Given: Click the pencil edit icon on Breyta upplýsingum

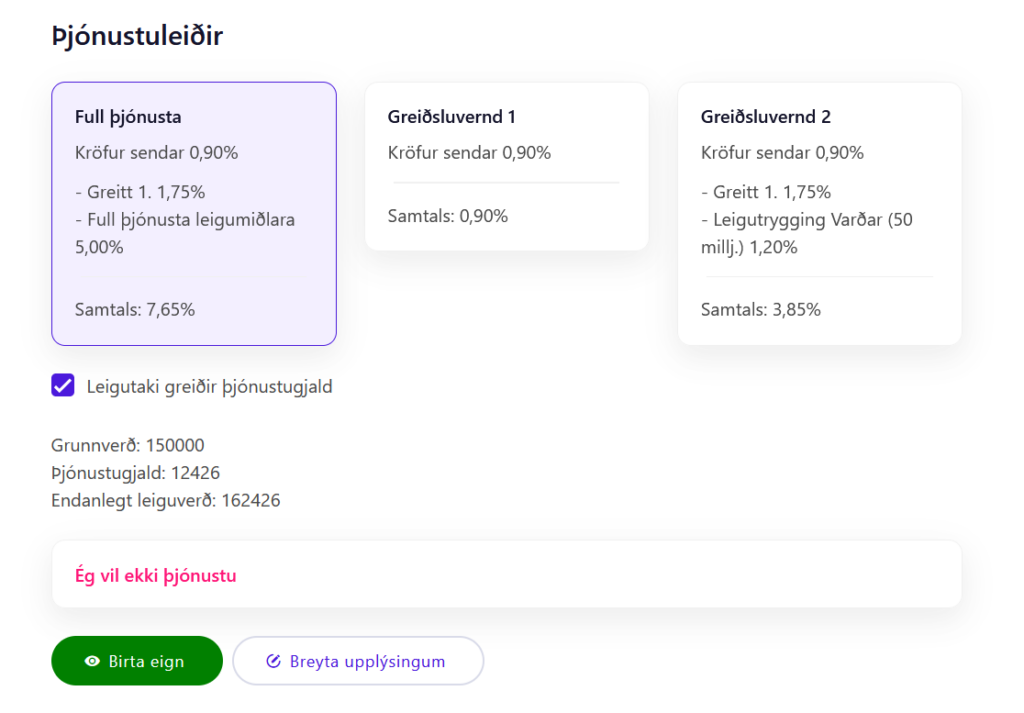Looking at the screenshot, I should (x=273, y=661).
